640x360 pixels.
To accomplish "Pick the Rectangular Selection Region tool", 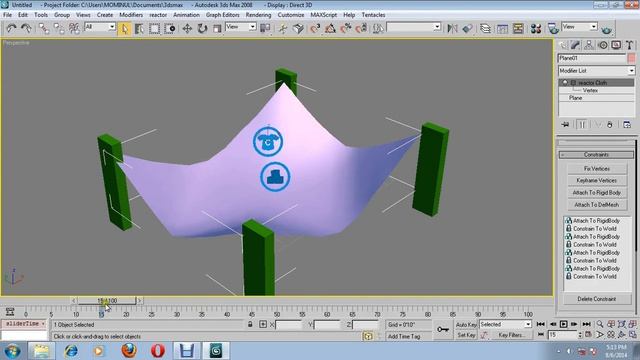I will pos(155,29).
